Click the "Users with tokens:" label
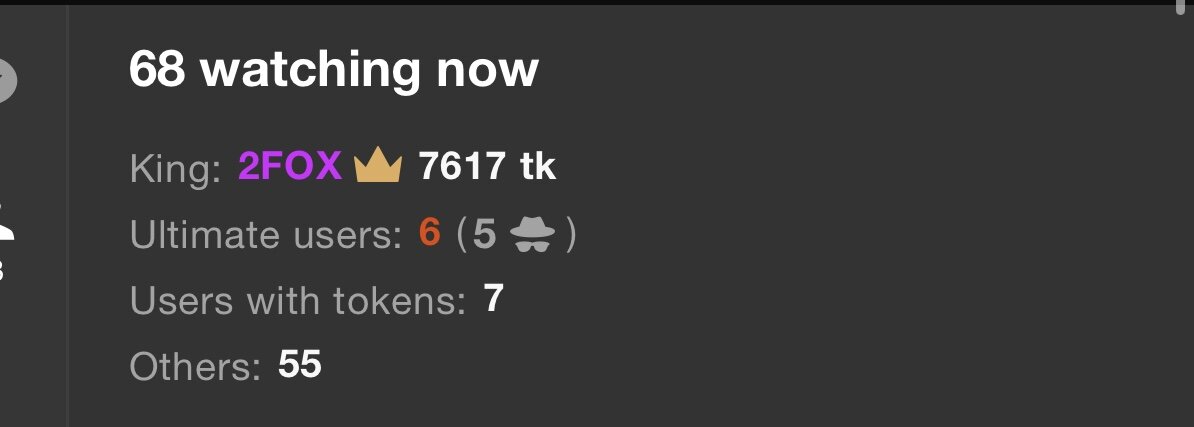This screenshot has height=427, width=1194. [298, 300]
